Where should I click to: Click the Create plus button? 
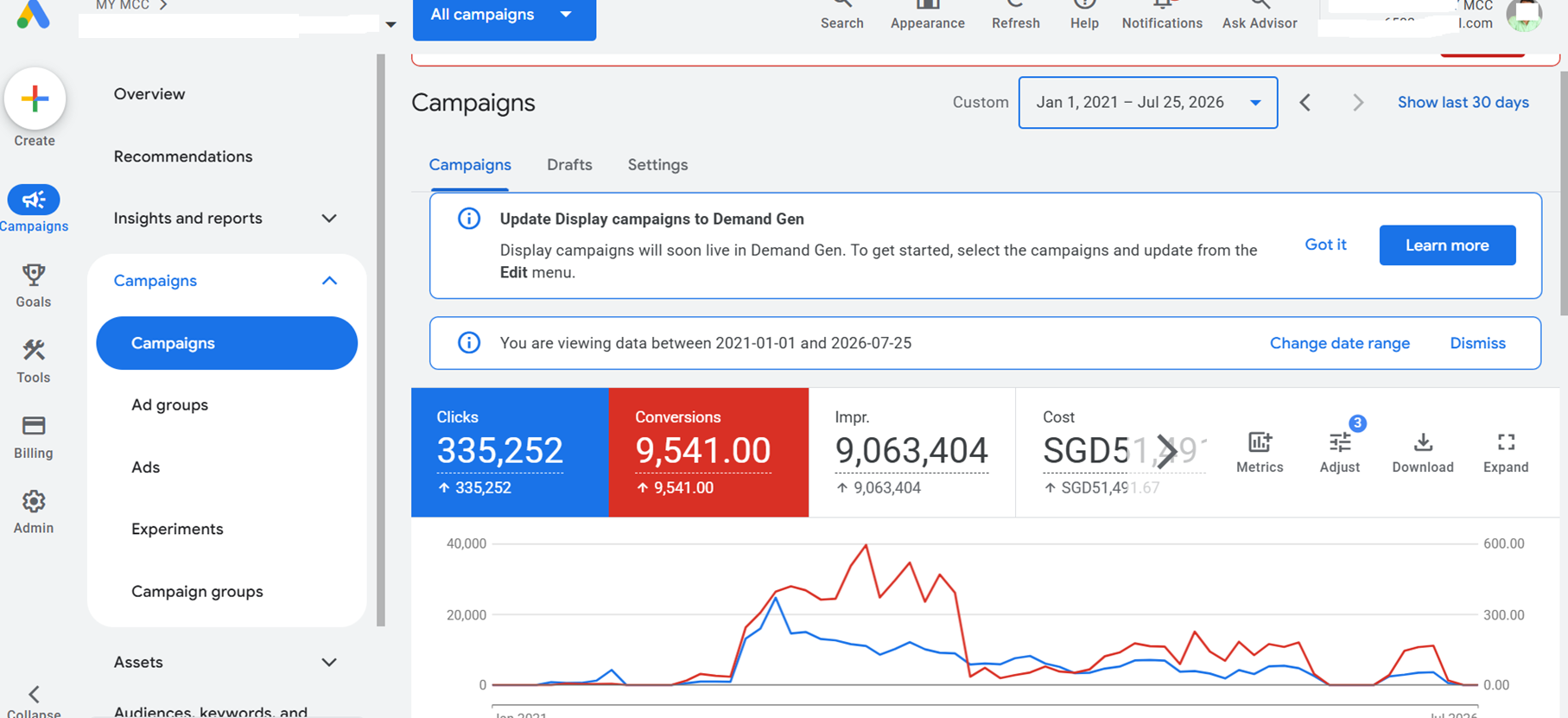click(x=35, y=98)
